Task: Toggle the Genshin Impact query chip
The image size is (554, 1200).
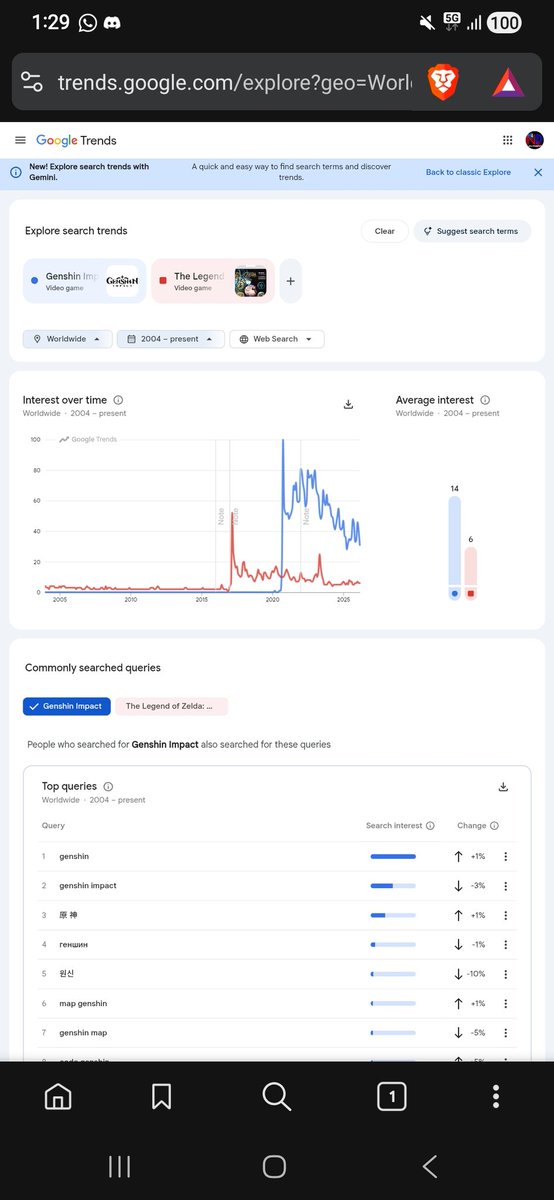Action: (x=67, y=706)
